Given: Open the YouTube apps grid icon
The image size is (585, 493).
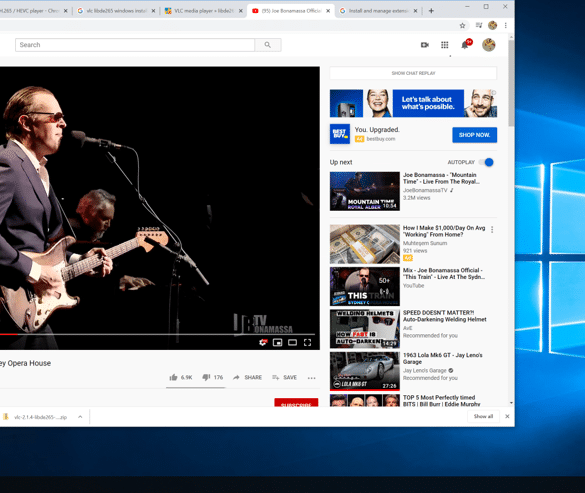Looking at the screenshot, I should pos(444,45).
